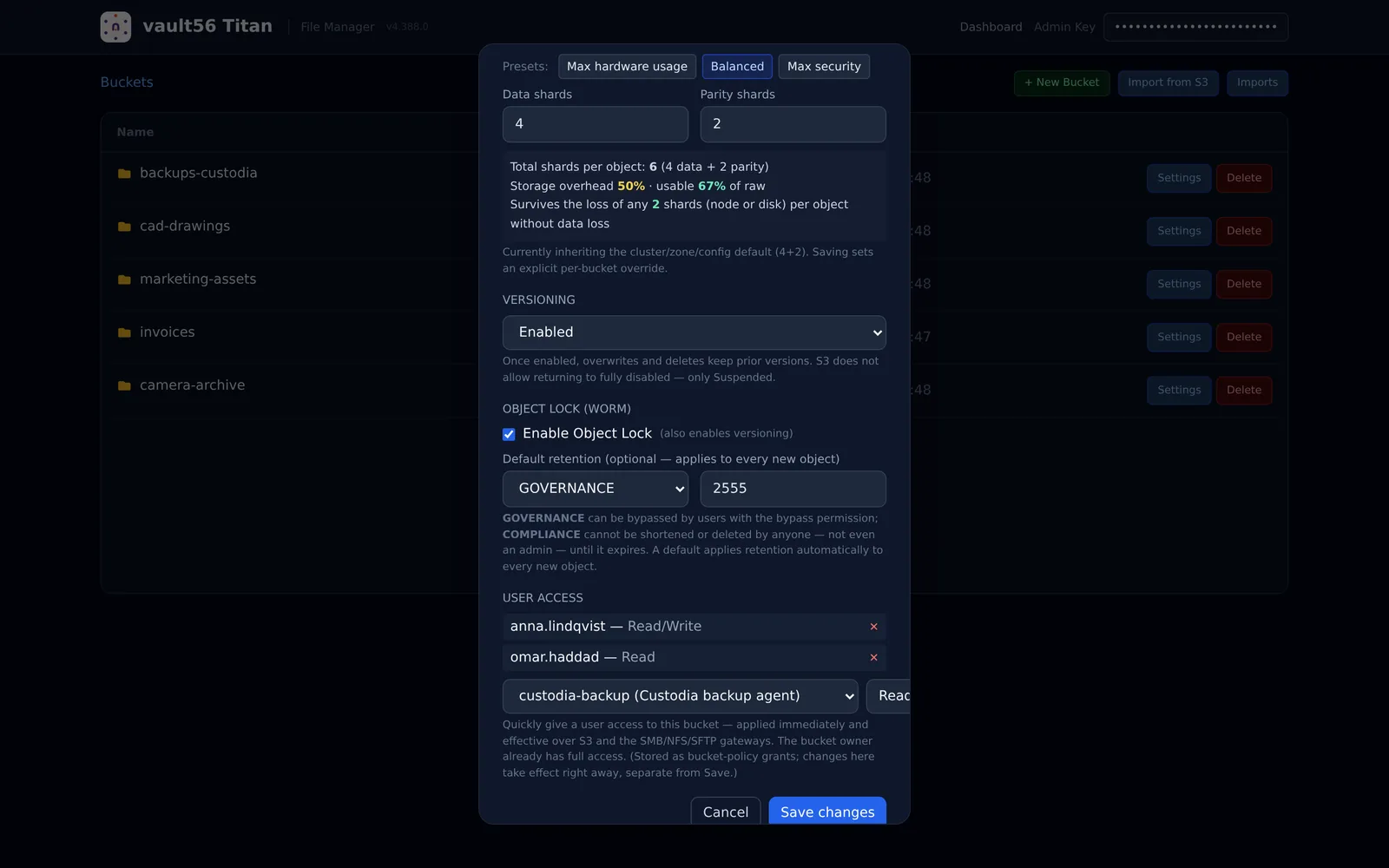Click the Buckets breadcrumb link
This screenshot has height=868, width=1389.
coord(127,82)
